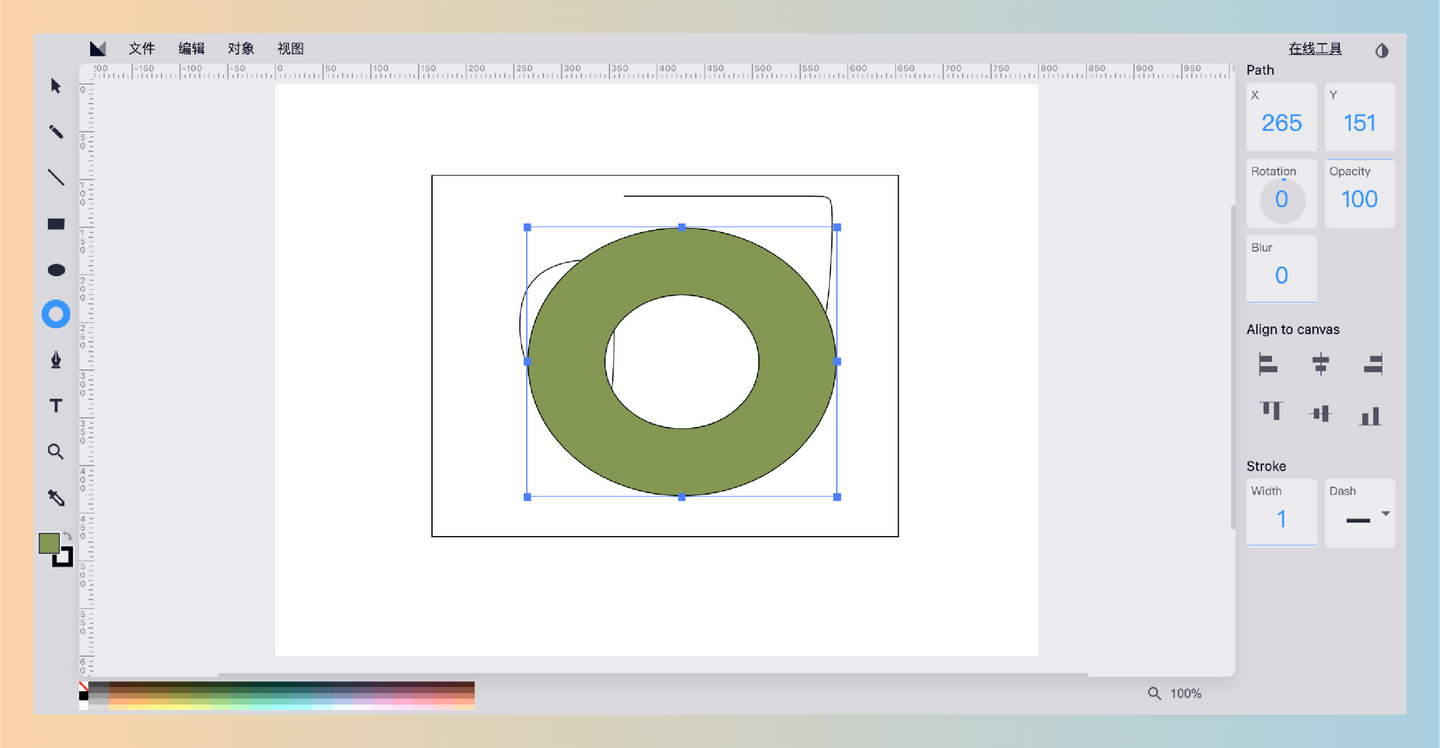Viewport: 1440px width, 748px height.
Task: Click the 在线工具 link
Action: click(1315, 49)
